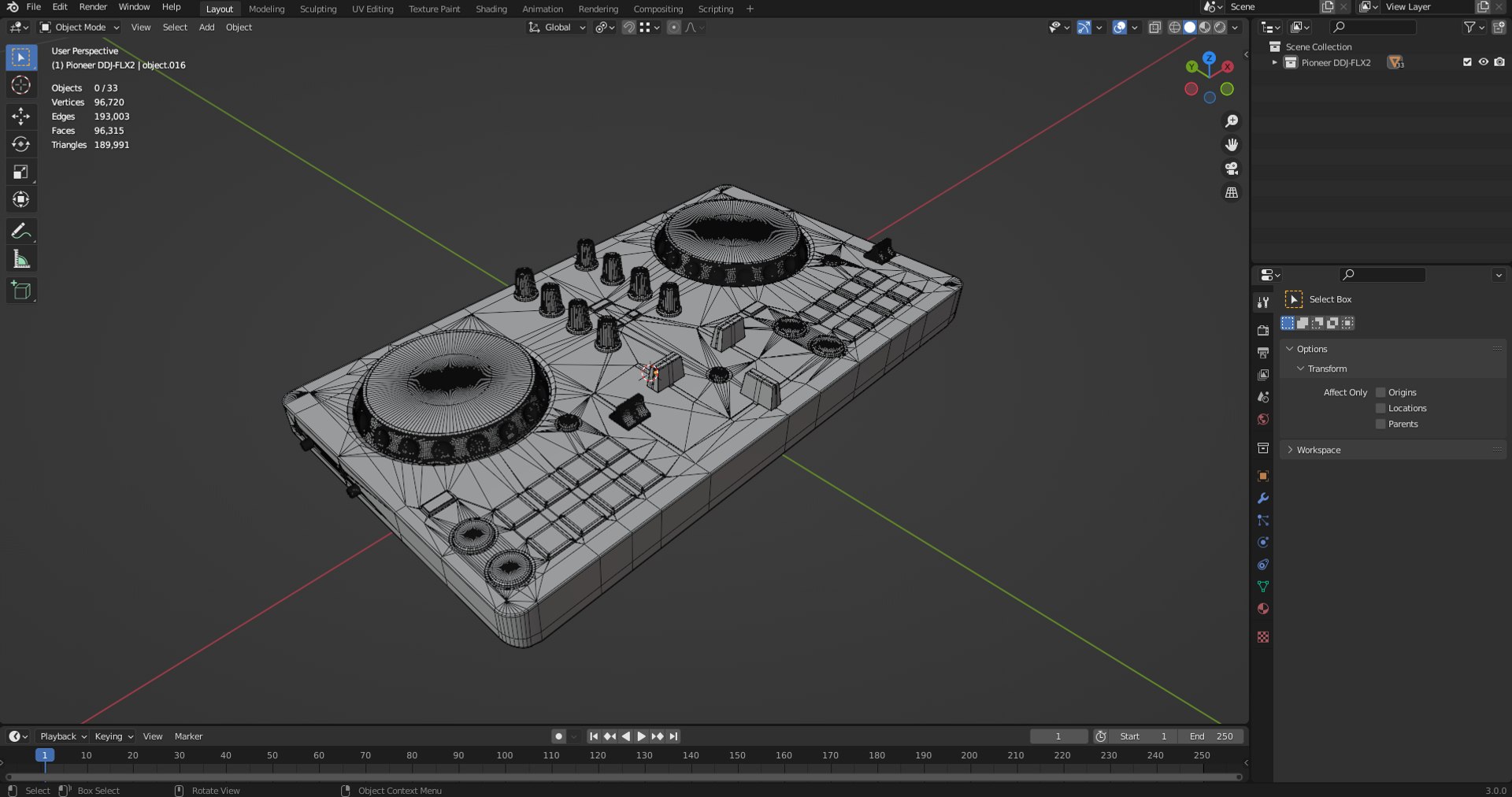Click the viewport zoom magnifier icon
This screenshot has width=1512, height=797.
tap(1232, 120)
